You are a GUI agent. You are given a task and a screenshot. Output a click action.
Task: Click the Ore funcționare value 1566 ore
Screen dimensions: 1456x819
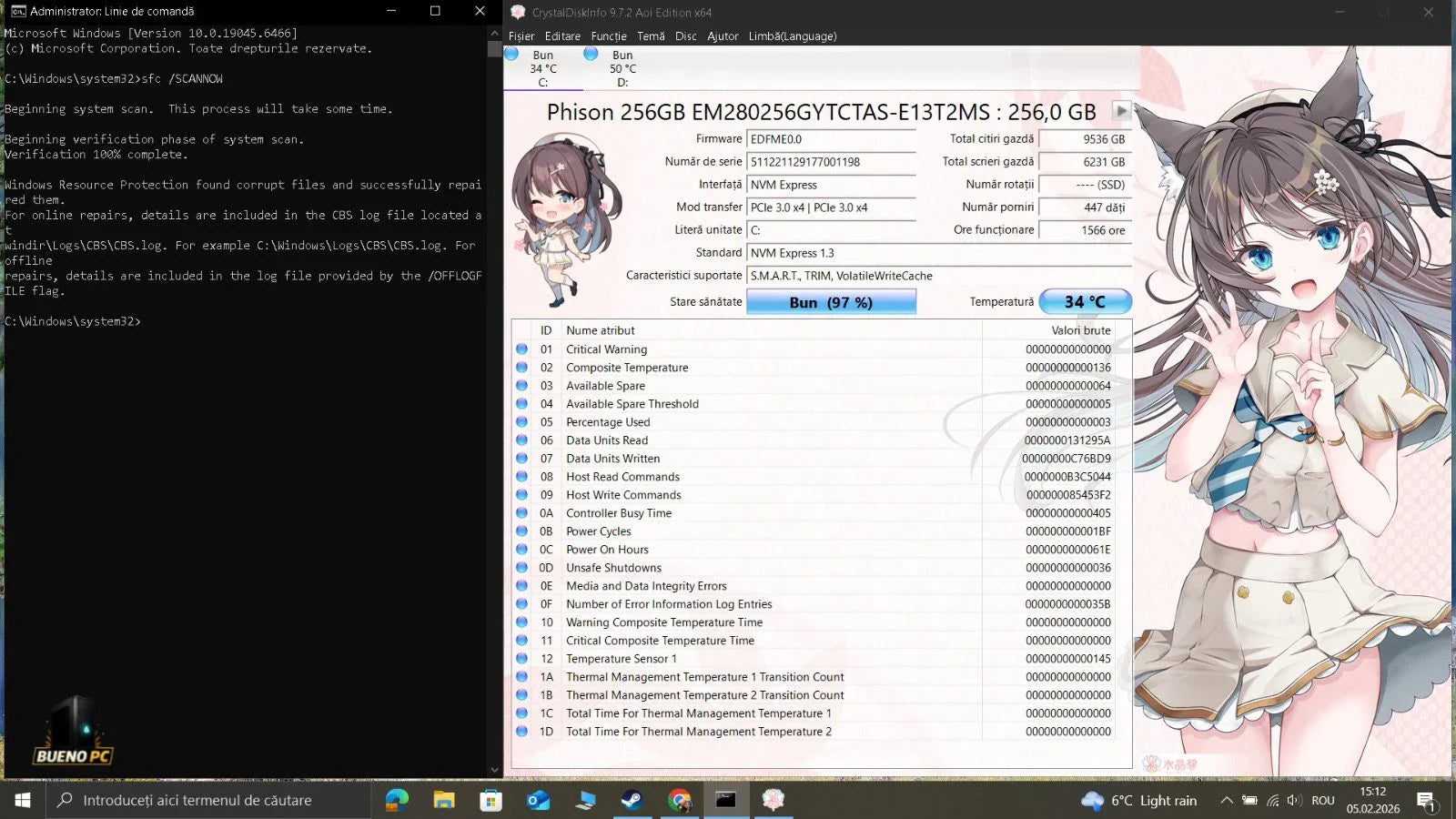pyautogui.click(x=1085, y=230)
